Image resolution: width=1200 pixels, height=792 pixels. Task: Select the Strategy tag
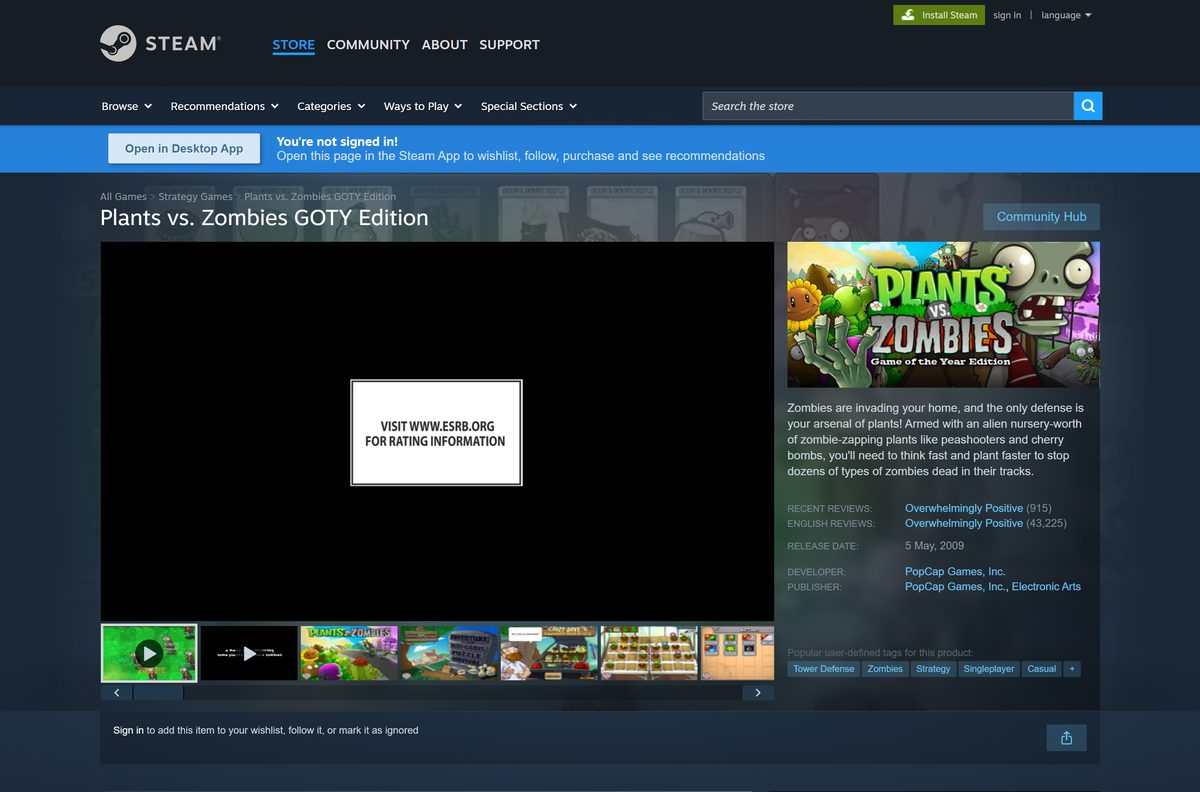point(933,669)
